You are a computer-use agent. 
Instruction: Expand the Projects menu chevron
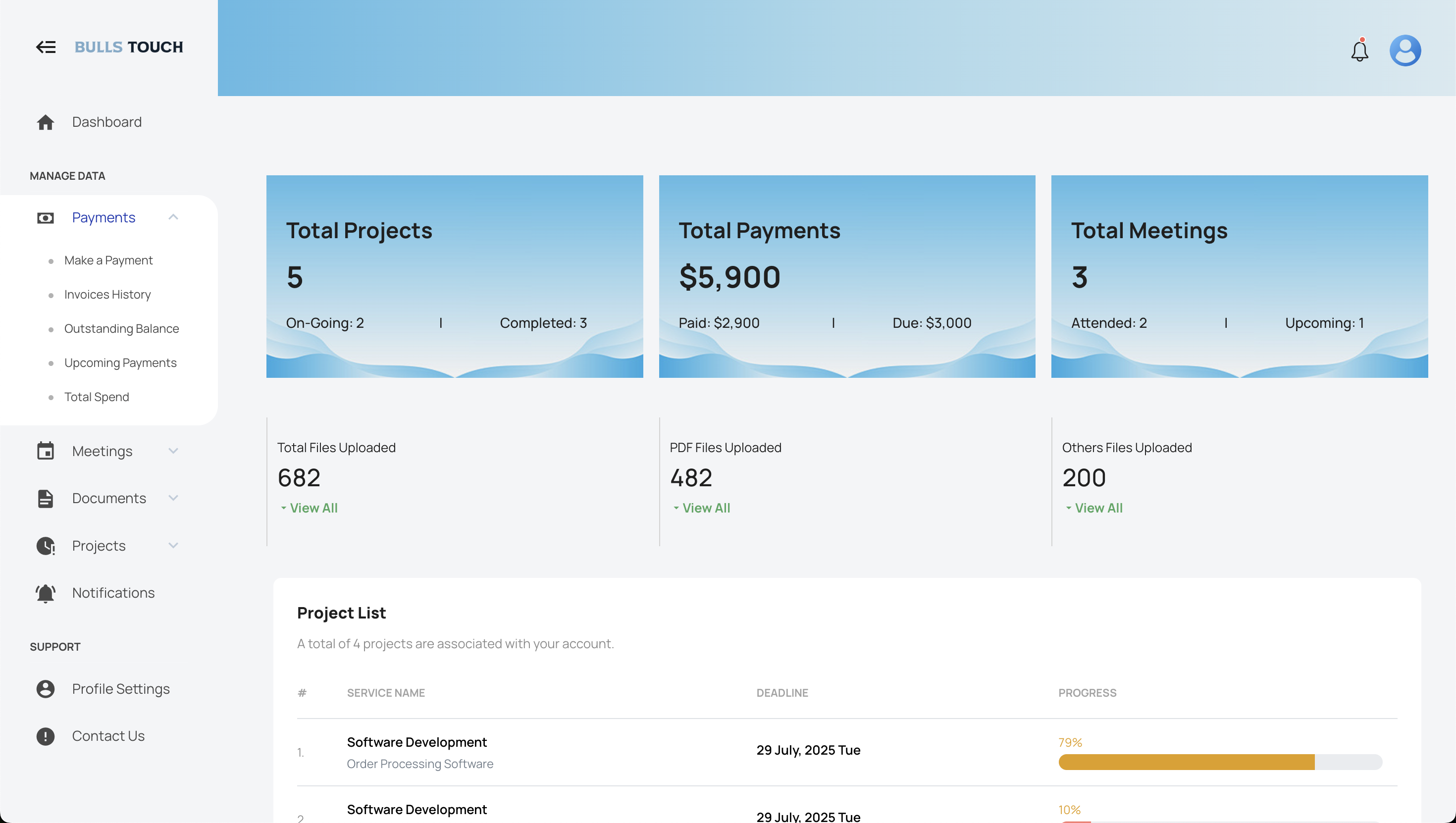[173, 546]
